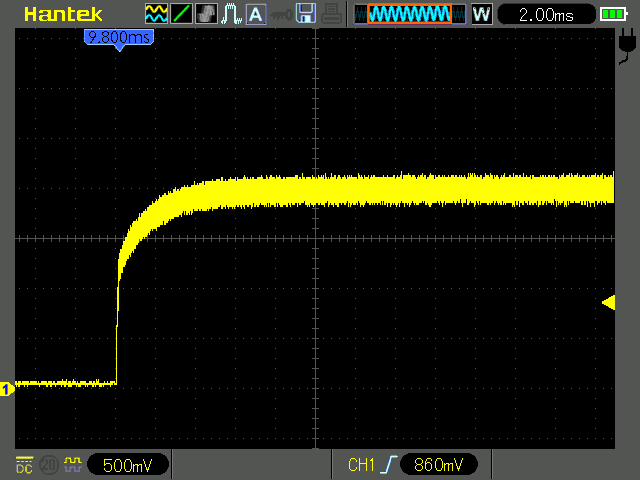The width and height of the screenshot is (640, 480).
Task: Click the grayed-out USB key icon
Action: (x=281, y=15)
